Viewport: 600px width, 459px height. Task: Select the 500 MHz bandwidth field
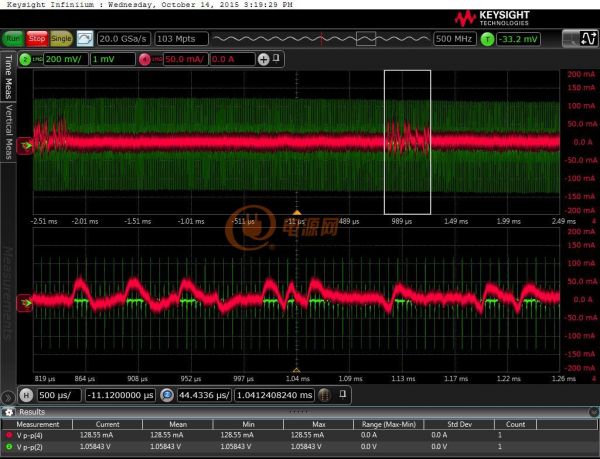coord(455,39)
